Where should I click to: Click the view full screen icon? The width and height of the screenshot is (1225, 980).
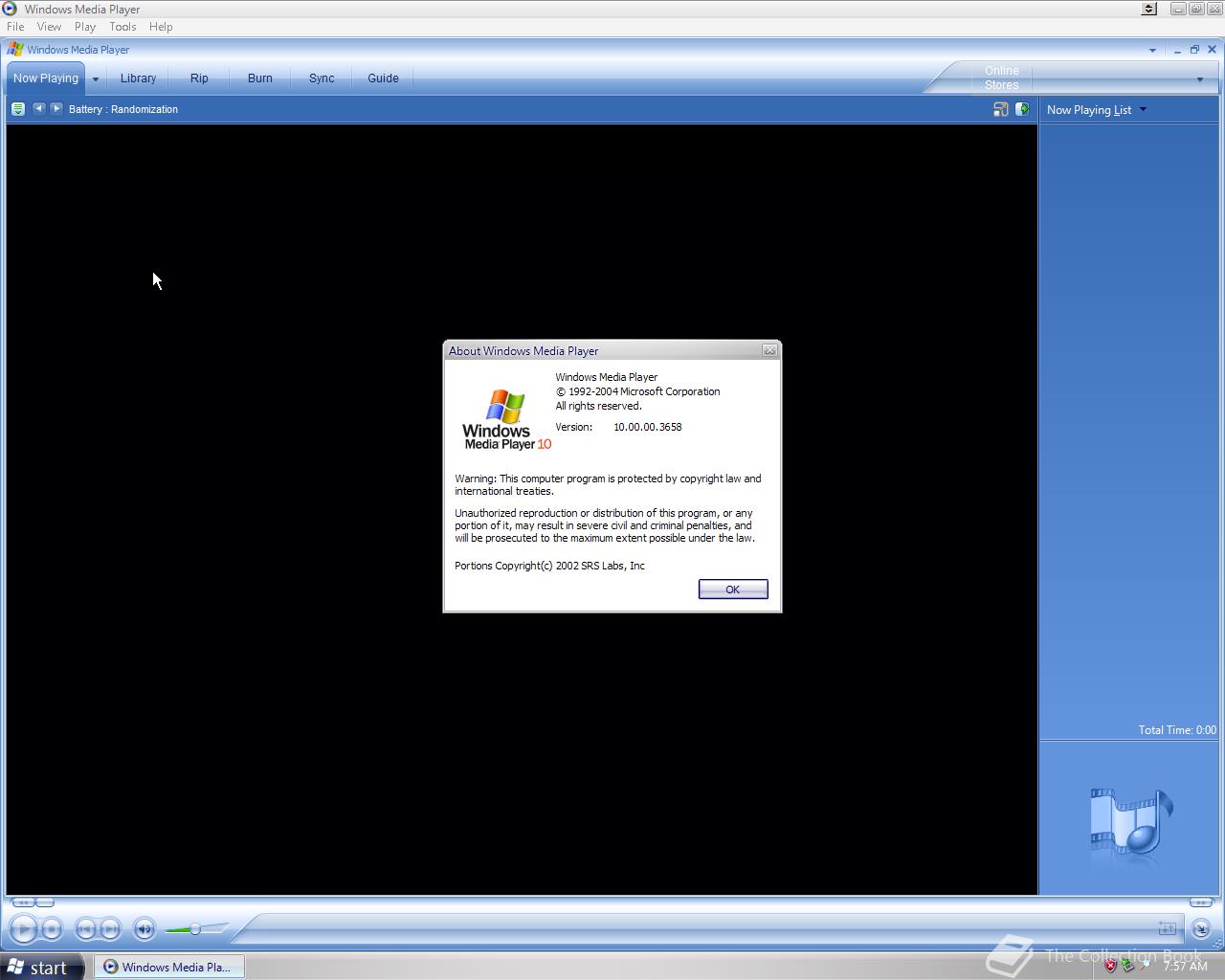(1000, 109)
